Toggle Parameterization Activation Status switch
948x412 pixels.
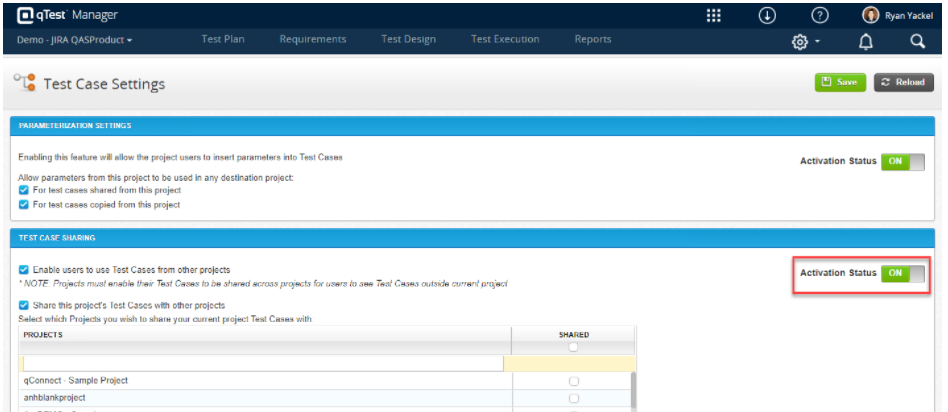coord(903,162)
